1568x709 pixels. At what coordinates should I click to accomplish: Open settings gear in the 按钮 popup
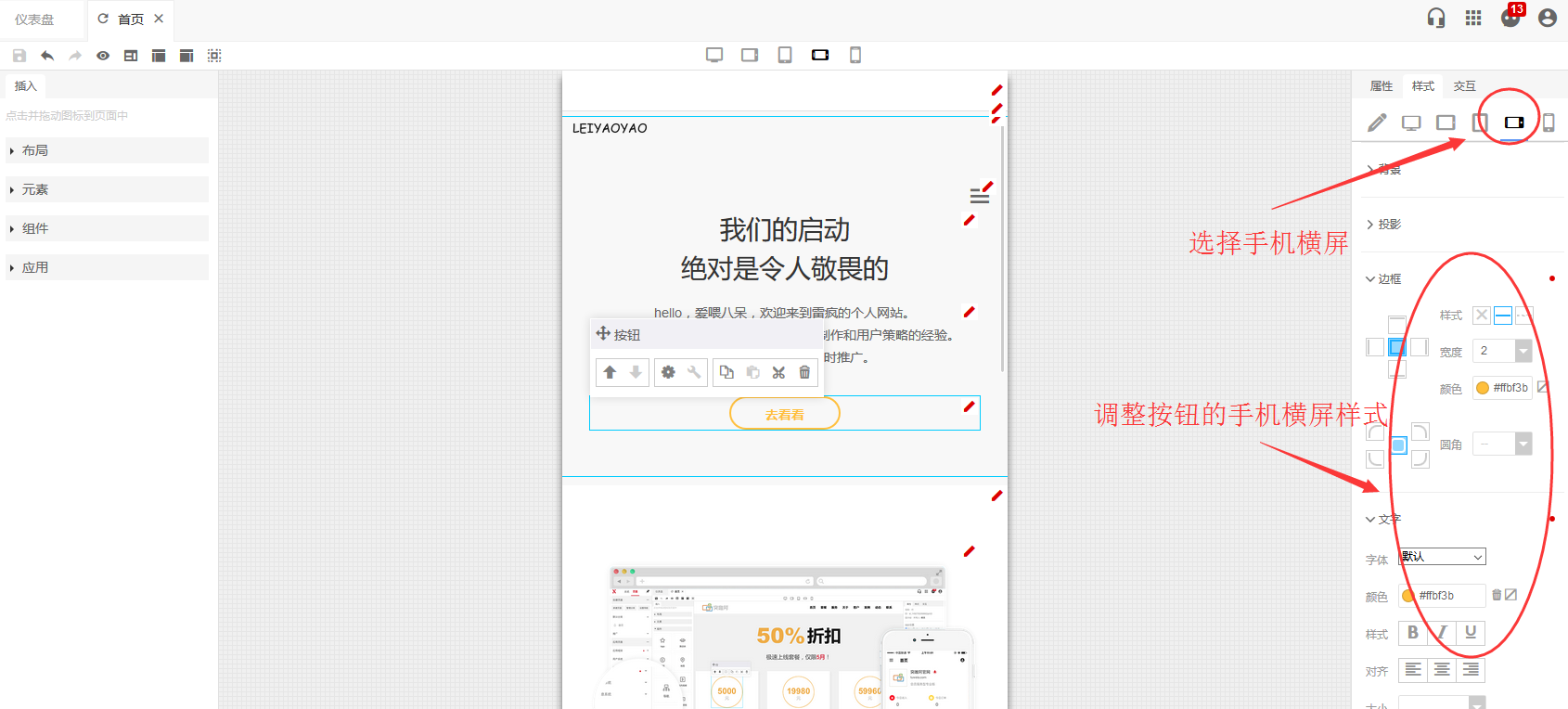click(x=668, y=372)
